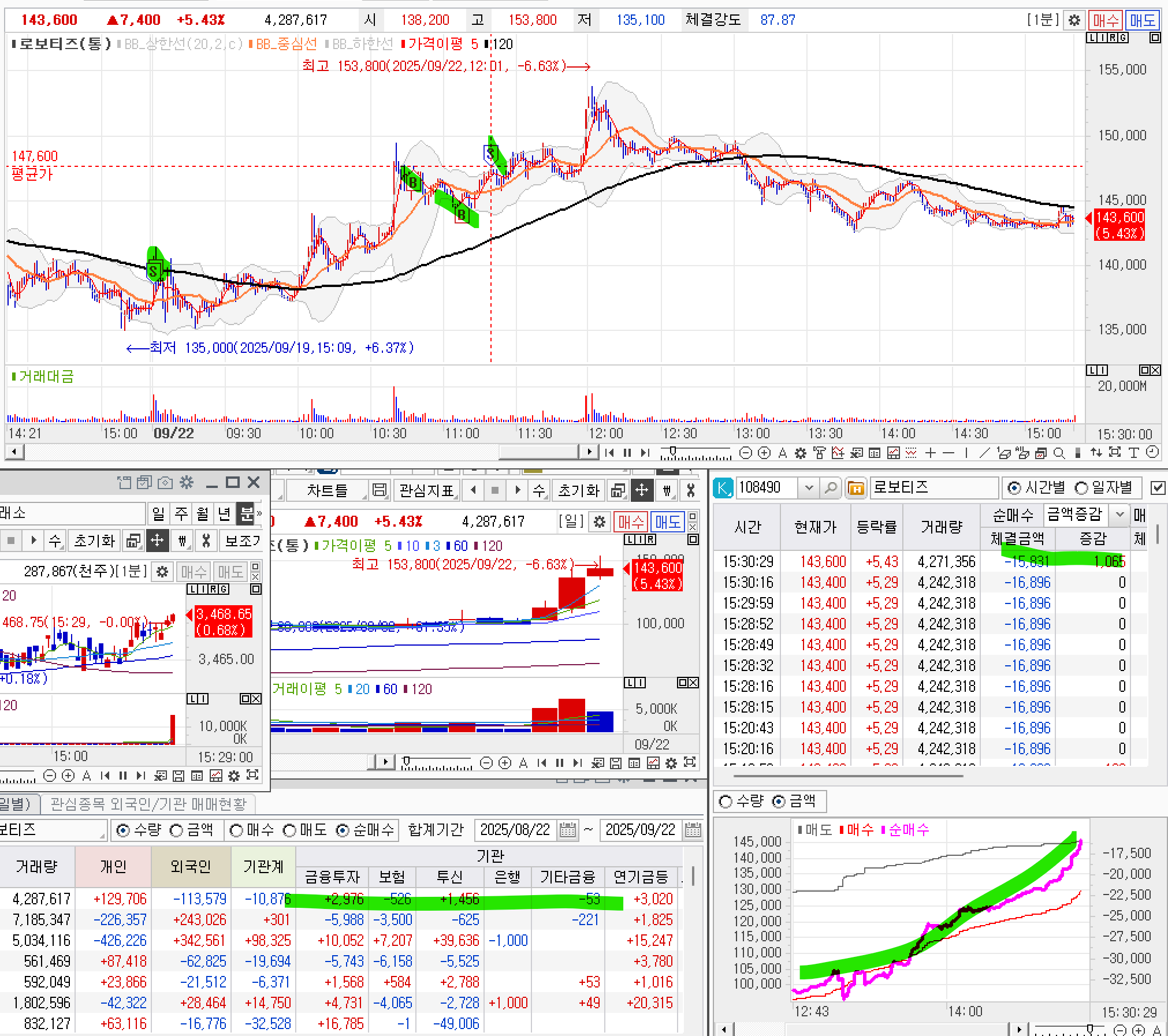The height and width of the screenshot is (1036, 1168).
Task: Click the stock search magnifier next to 108490
Action: [831, 488]
